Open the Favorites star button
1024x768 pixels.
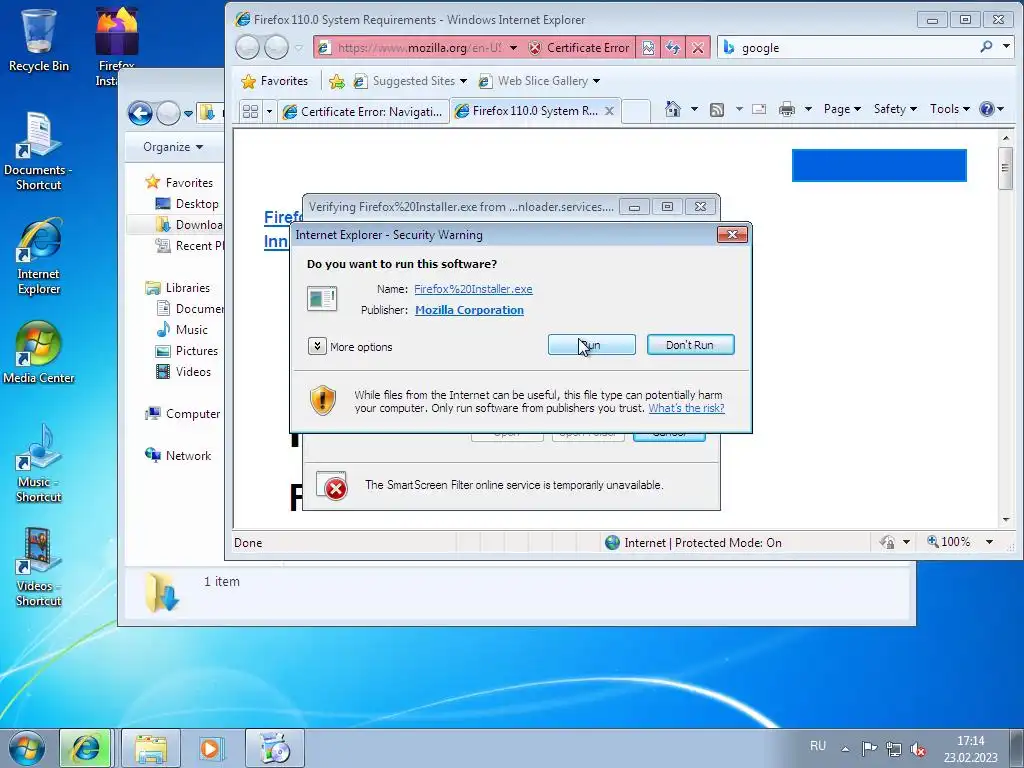pos(274,81)
